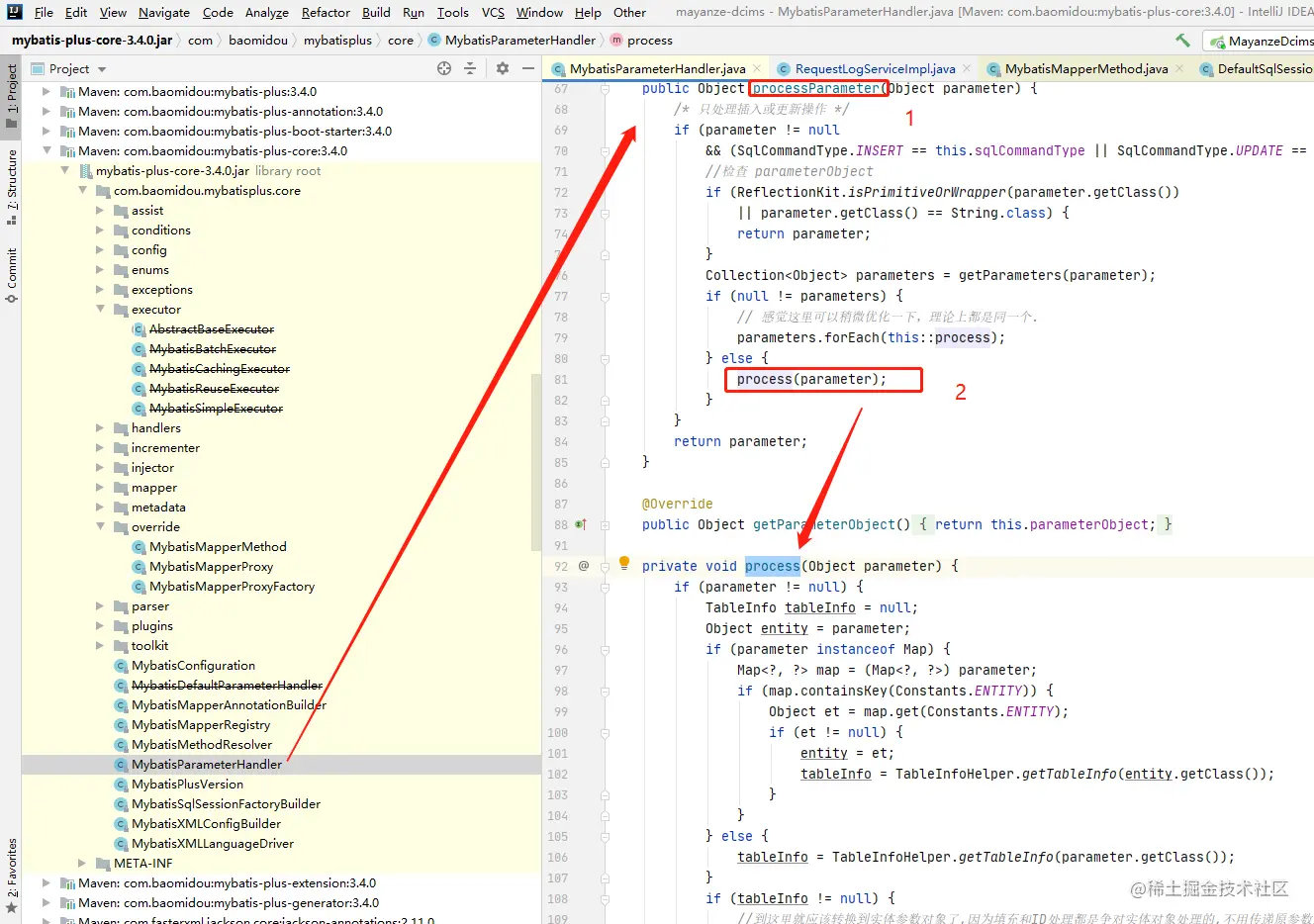Click the intention light bulb at line 92
This screenshot has width=1314, height=924.
(624, 563)
